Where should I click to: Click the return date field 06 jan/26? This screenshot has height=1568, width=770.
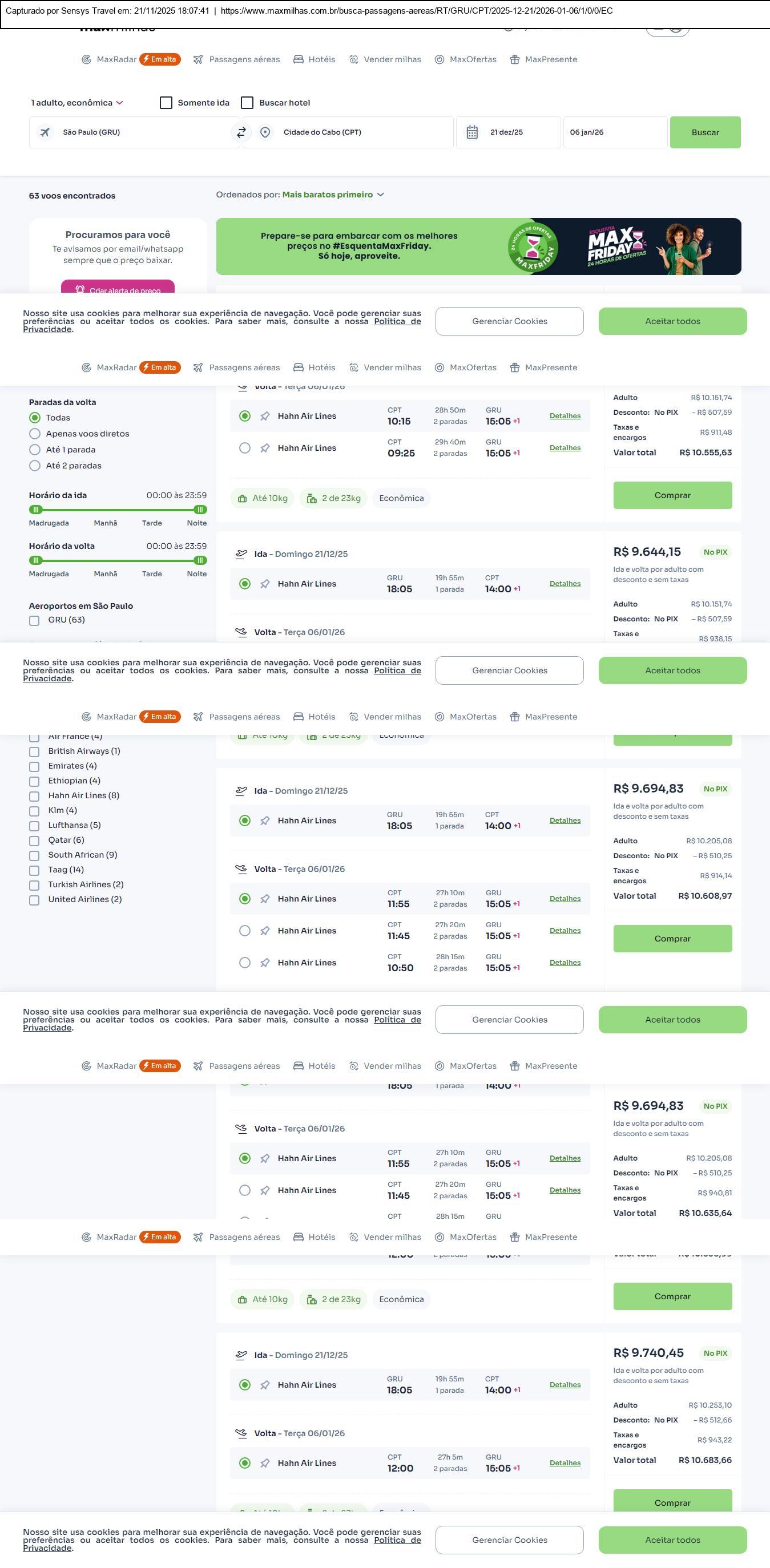click(615, 132)
